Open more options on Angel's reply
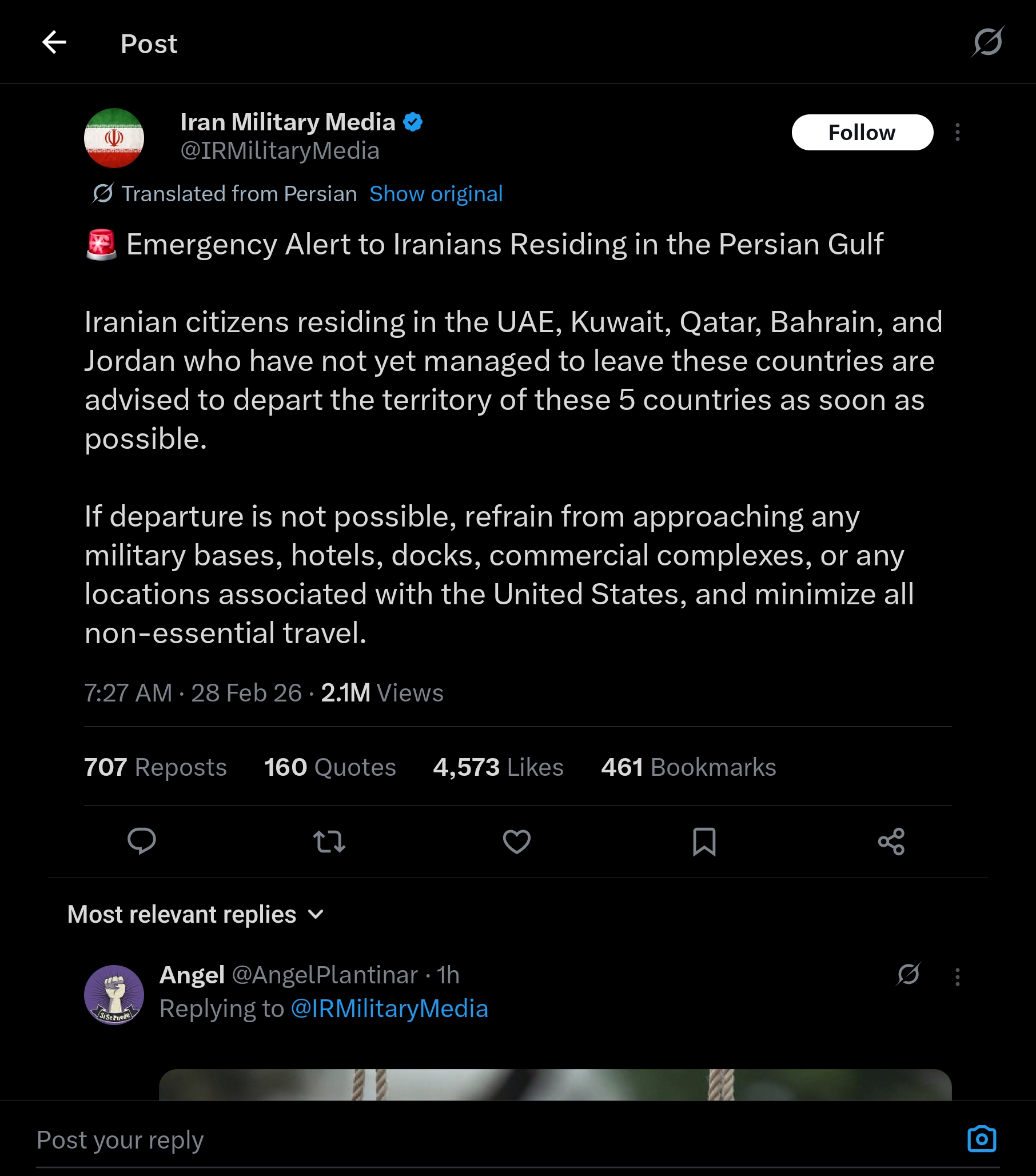Image resolution: width=1036 pixels, height=1176 pixels. pyautogui.click(x=957, y=977)
